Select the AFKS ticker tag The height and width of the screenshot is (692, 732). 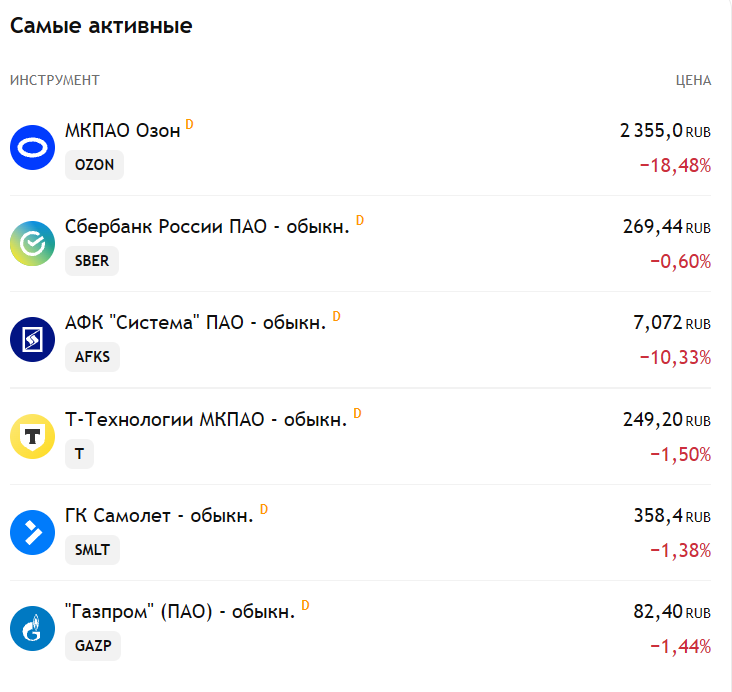[92, 357]
